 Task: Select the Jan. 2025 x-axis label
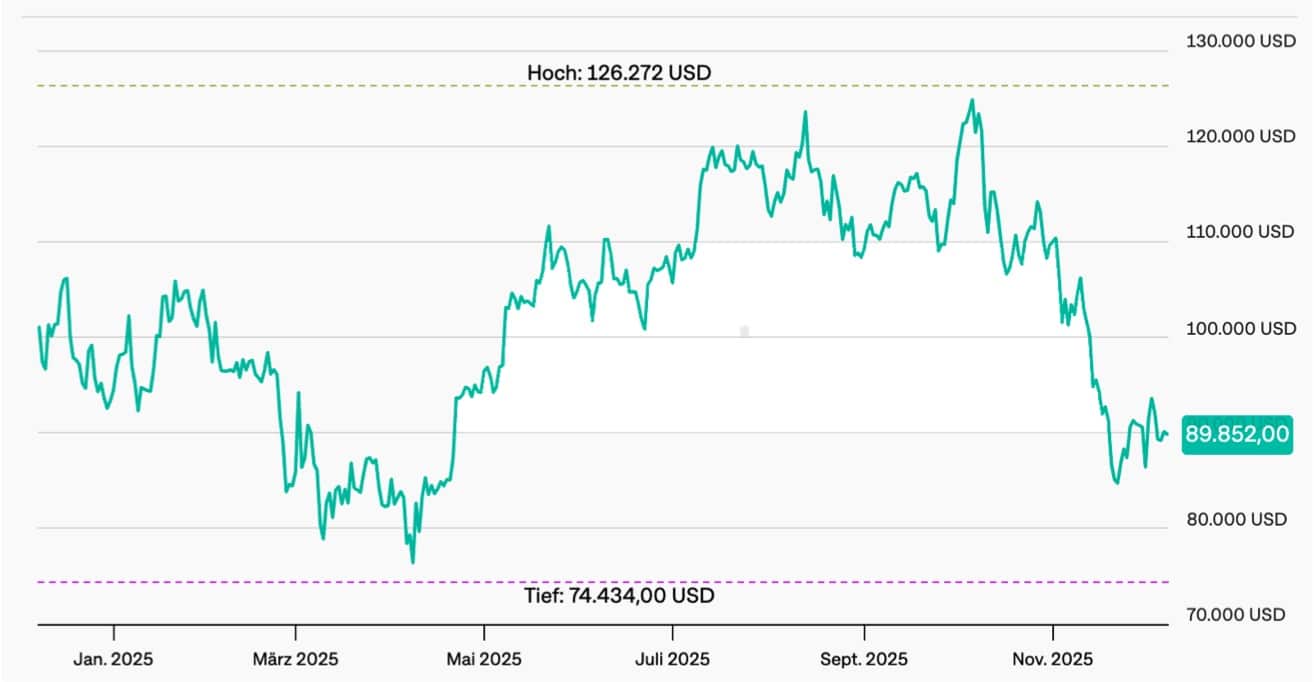[x=114, y=659]
